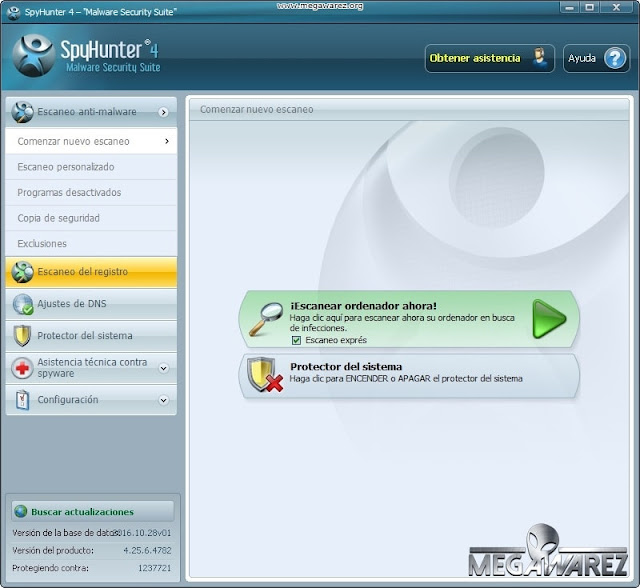Open Programas desactivados
Screen dimensions: 640x588
[x=91, y=193]
